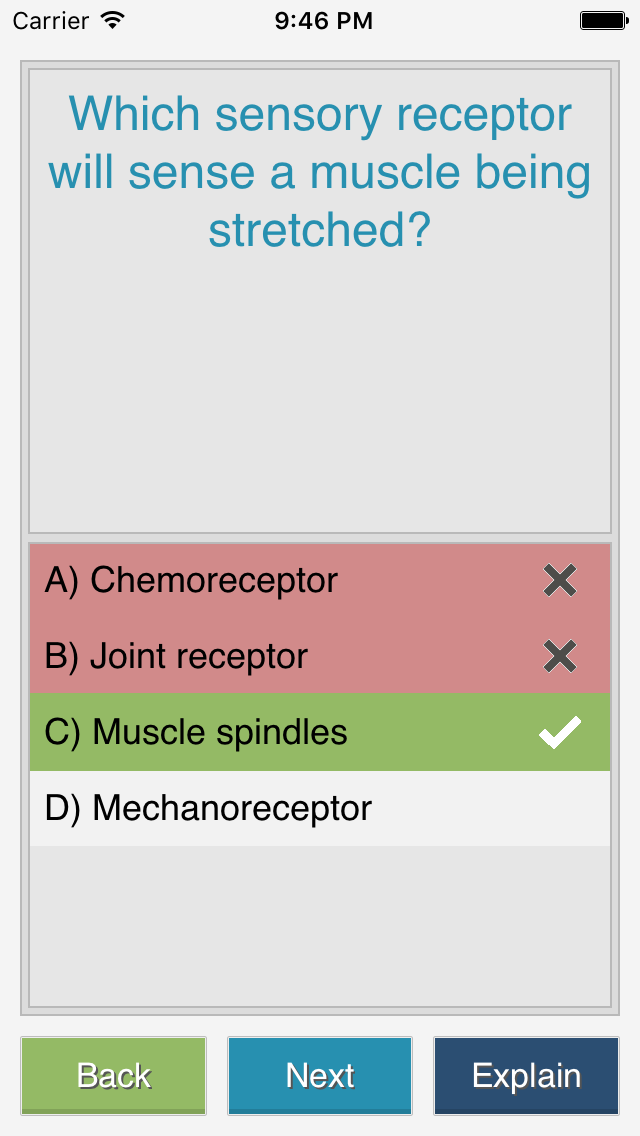Click the white checkmark beside Muscle spindles
The height and width of the screenshot is (1136, 640).
pyautogui.click(x=560, y=732)
